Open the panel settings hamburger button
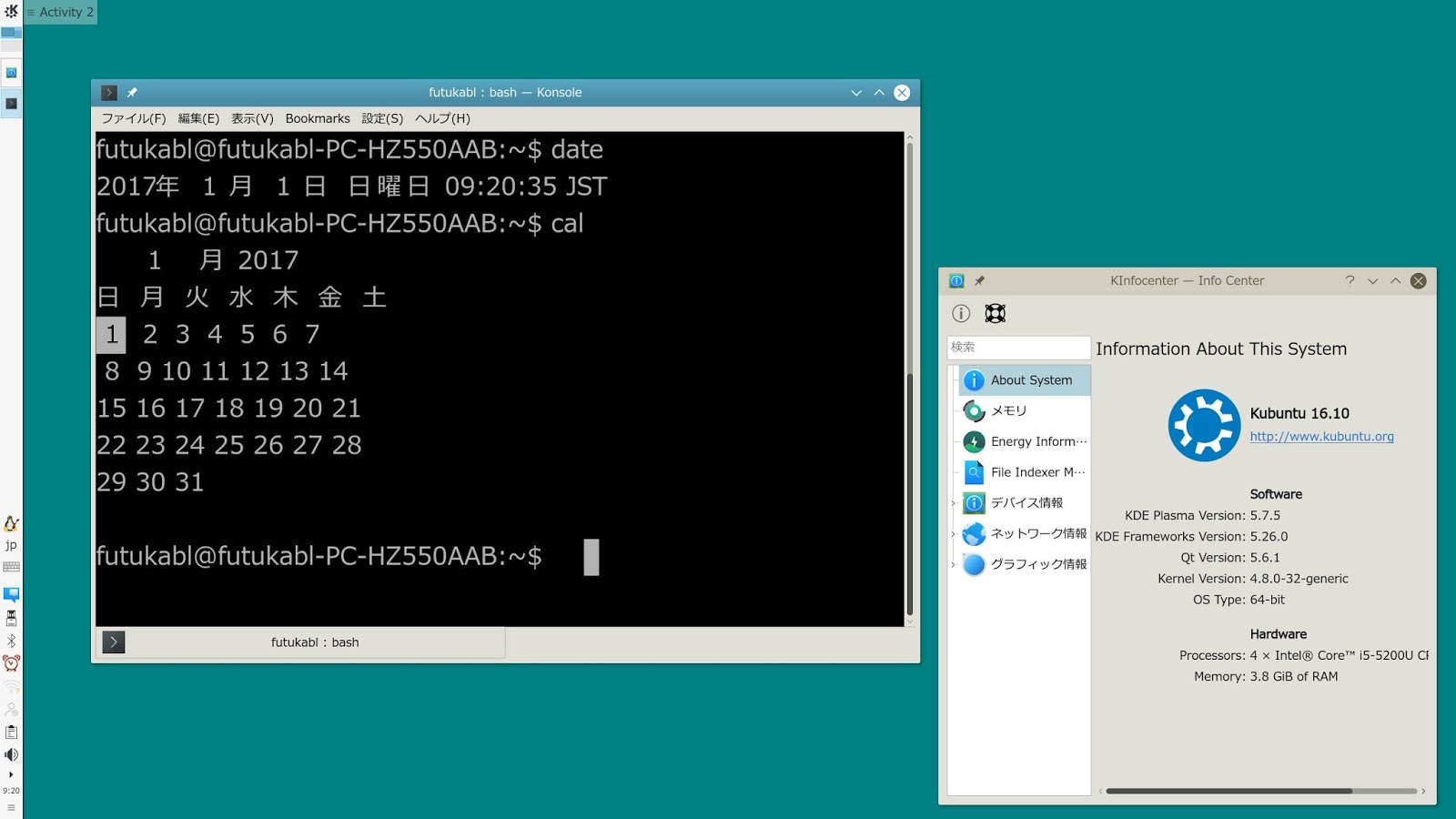 coord(11,807)
